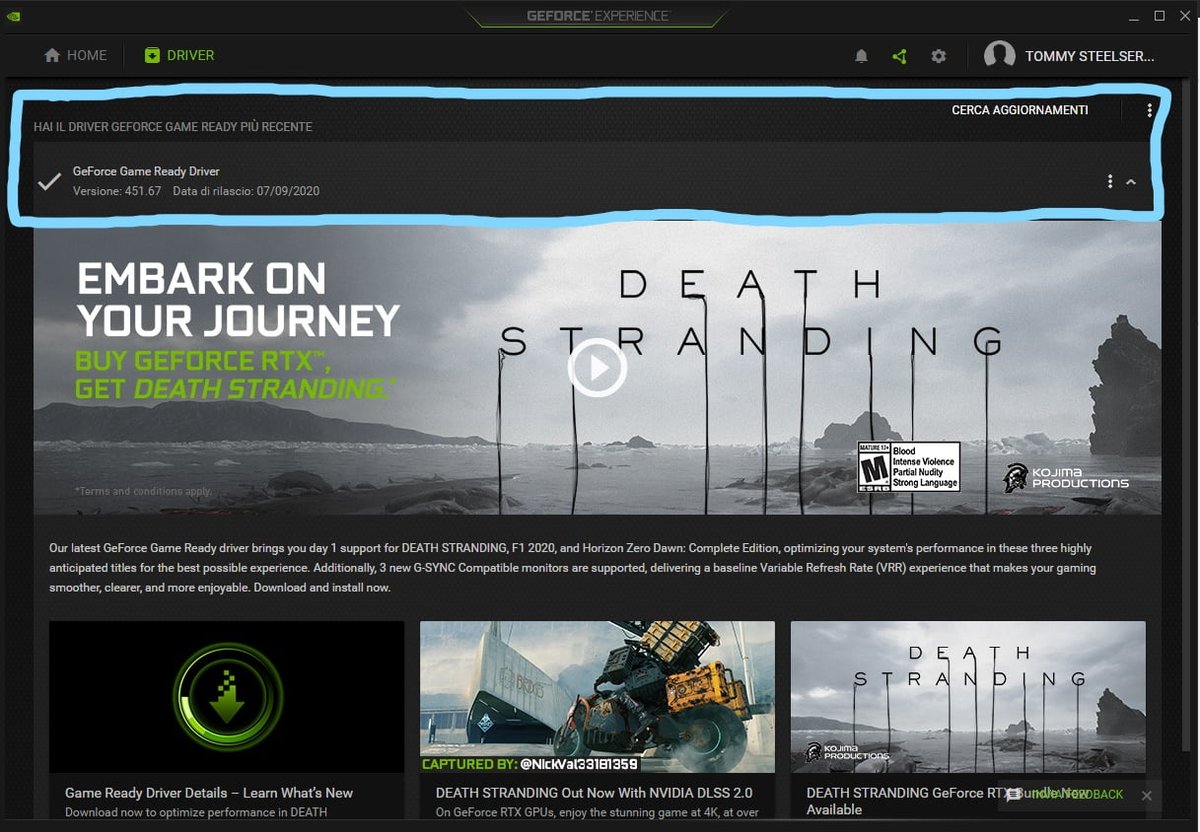Dismiss the feedback popup
Screen dimensions: 1200x832
click(x=1146, y=795)
